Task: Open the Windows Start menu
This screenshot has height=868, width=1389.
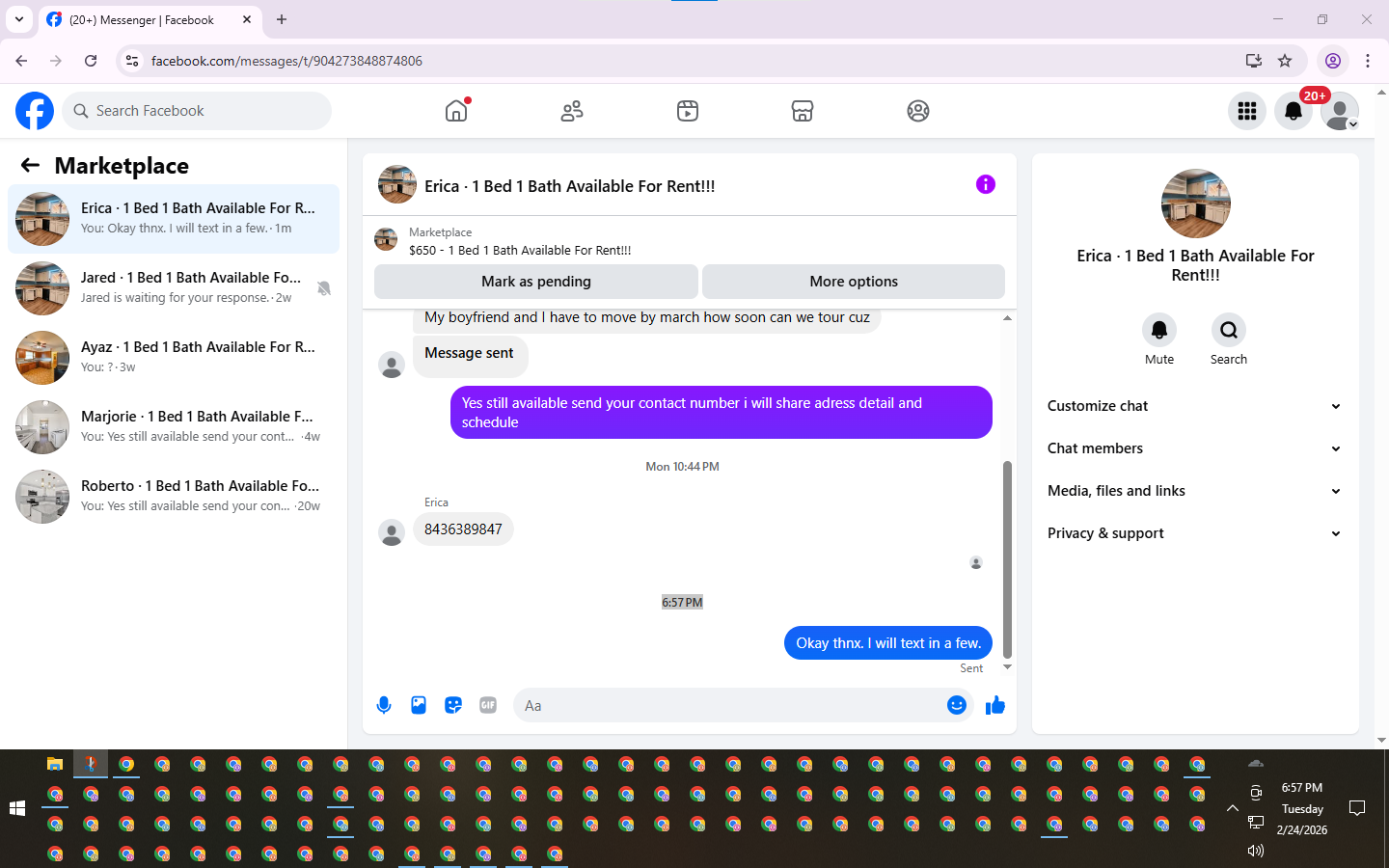Action: pyautogui.click(x=17, y=808)
